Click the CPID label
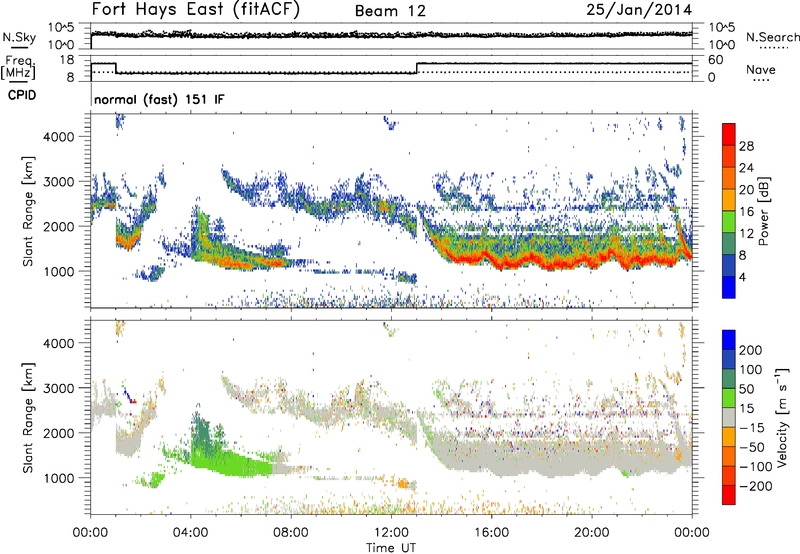800x554 pixels. coord(22,95)
